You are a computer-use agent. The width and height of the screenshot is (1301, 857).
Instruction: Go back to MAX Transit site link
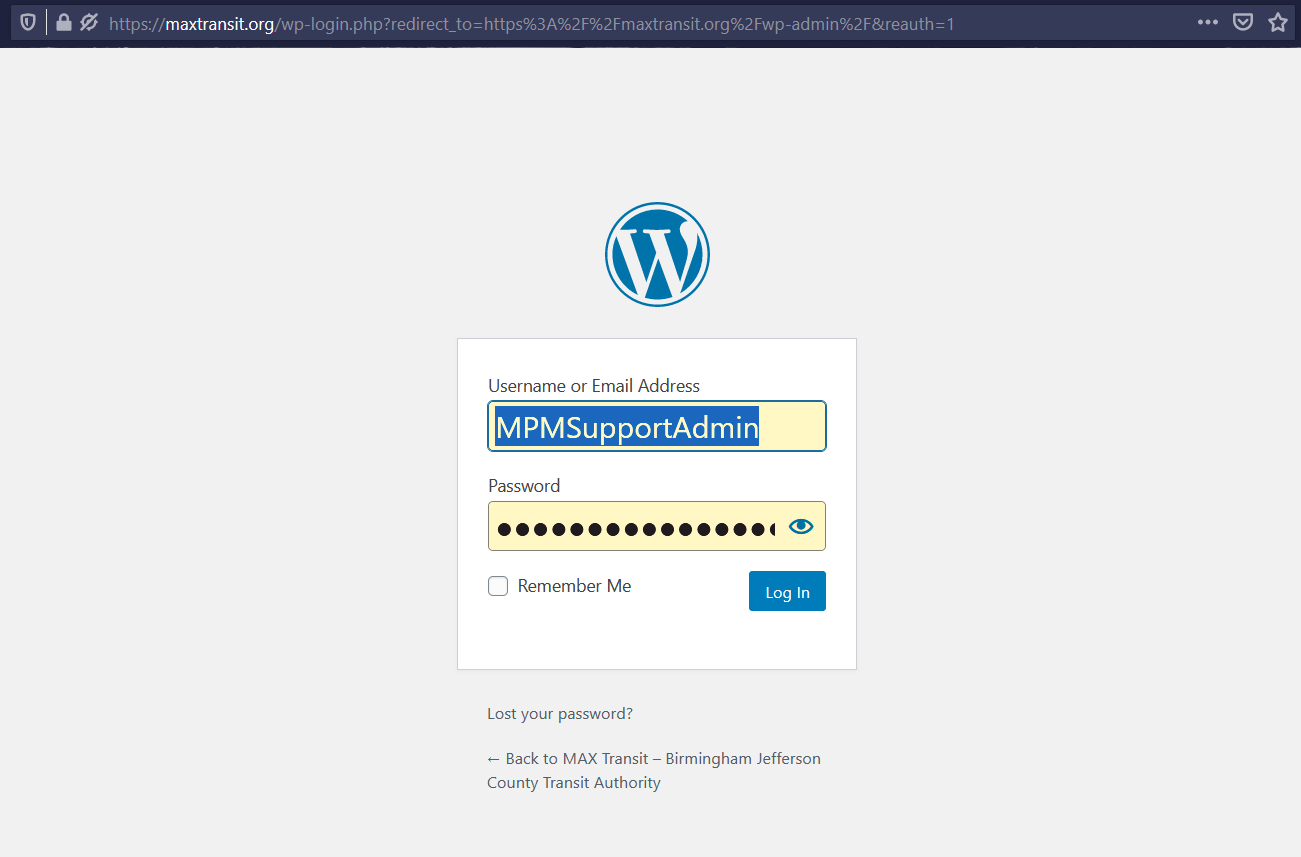tap(654, 771)
